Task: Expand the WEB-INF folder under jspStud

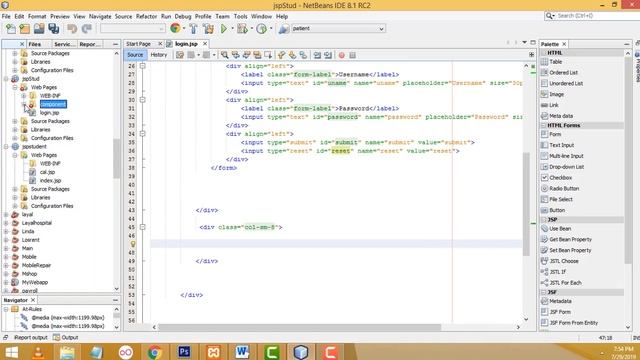Action: coord(23,96)
